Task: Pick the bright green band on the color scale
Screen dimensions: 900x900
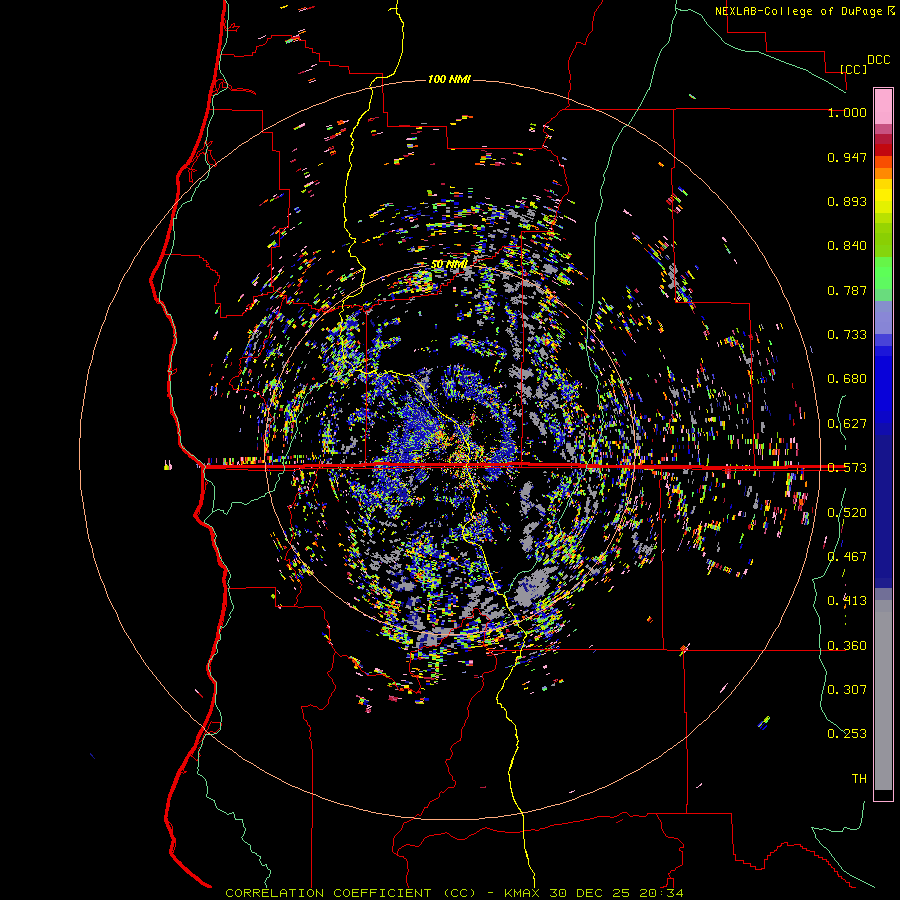Action: pos(883,273)
